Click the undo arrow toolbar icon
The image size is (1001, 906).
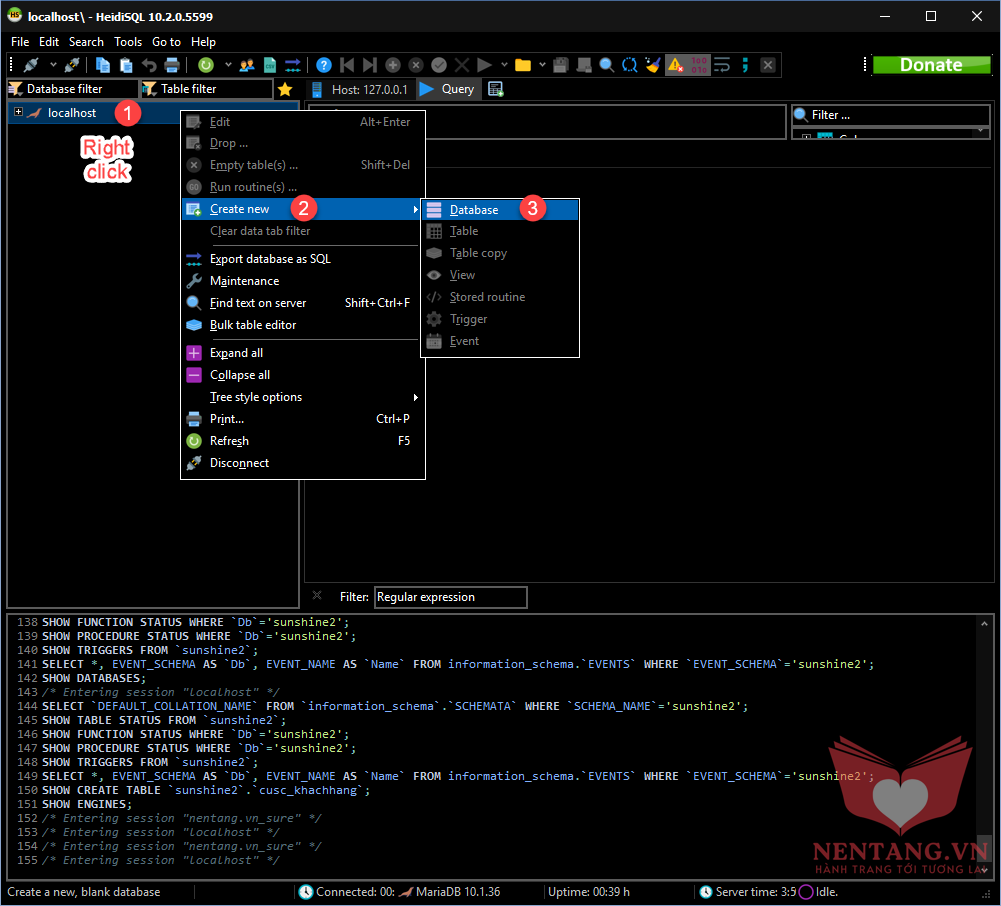(x=149, y=65)
